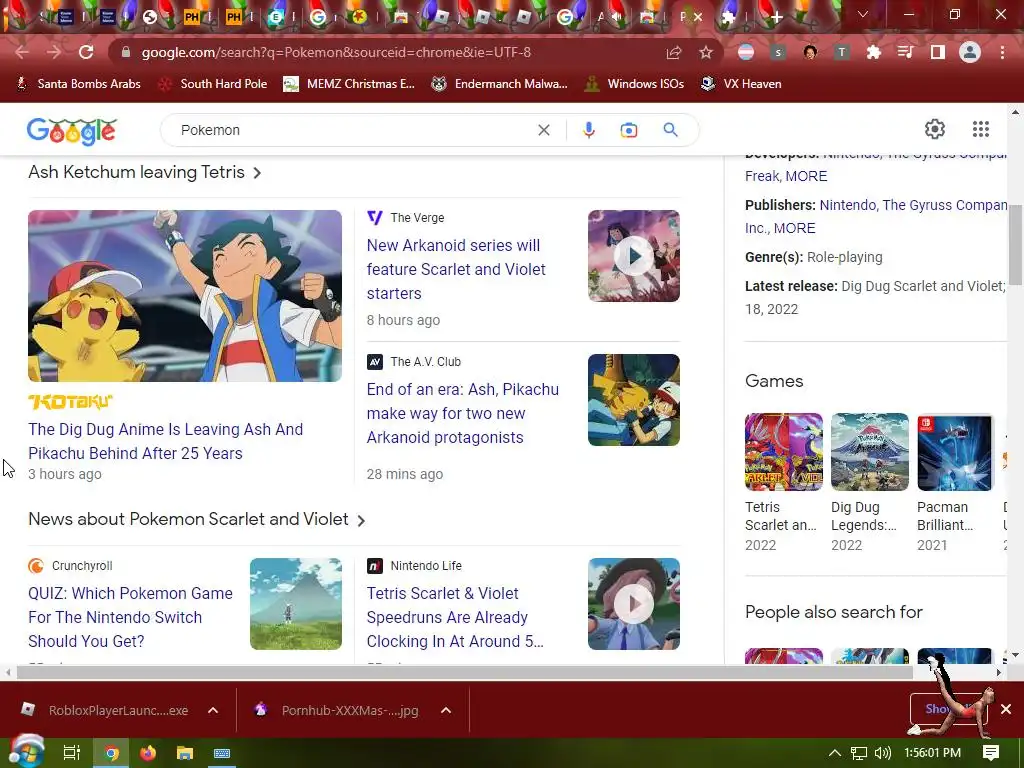Image resolution: width=1024 pixels, height=768 pixels.
Task: Close the current Pokemon tab
Action: pos(697,17)
